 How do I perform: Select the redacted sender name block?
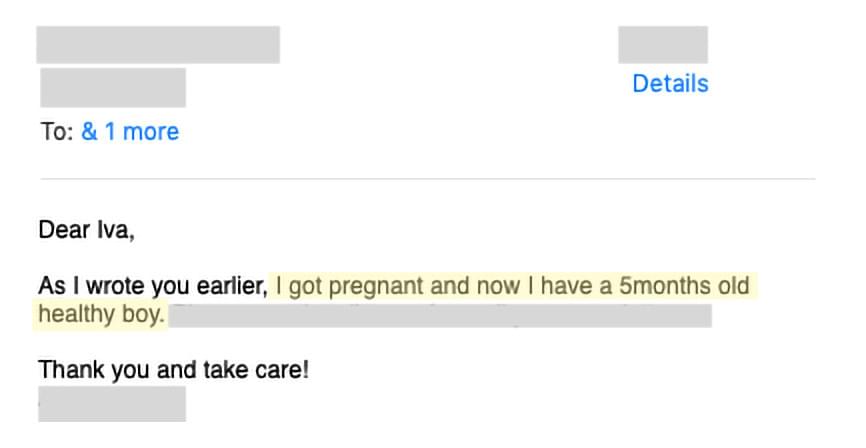[158, 44]
